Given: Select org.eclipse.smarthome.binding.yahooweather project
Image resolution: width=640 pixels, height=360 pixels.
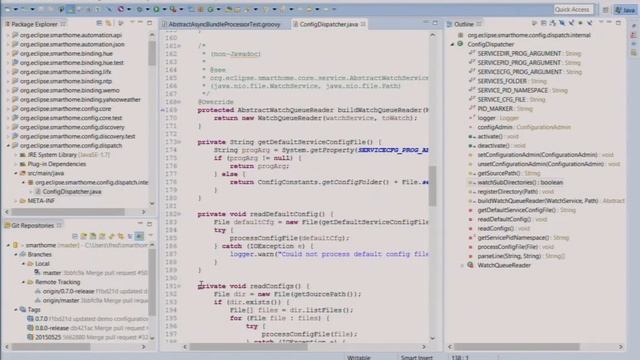Looking at the screenshot, I should pos(80,100).
